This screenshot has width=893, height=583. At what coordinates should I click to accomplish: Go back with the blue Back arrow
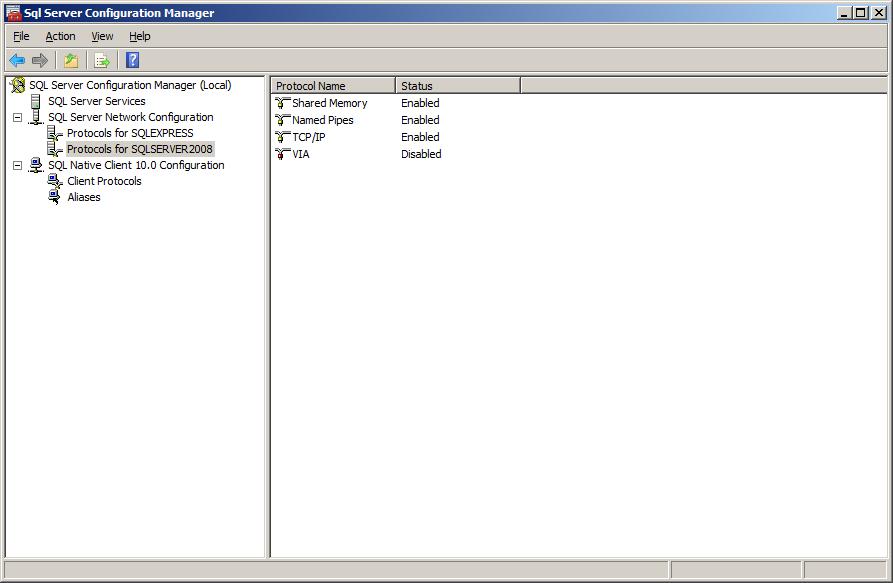pos(17,60)
